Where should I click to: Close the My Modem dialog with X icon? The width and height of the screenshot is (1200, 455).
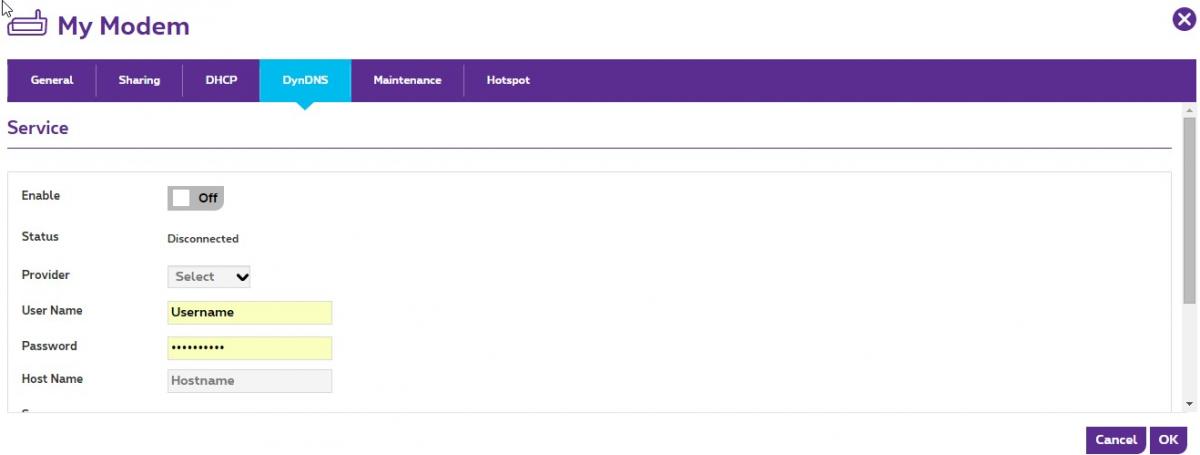tap(1183, 19)
